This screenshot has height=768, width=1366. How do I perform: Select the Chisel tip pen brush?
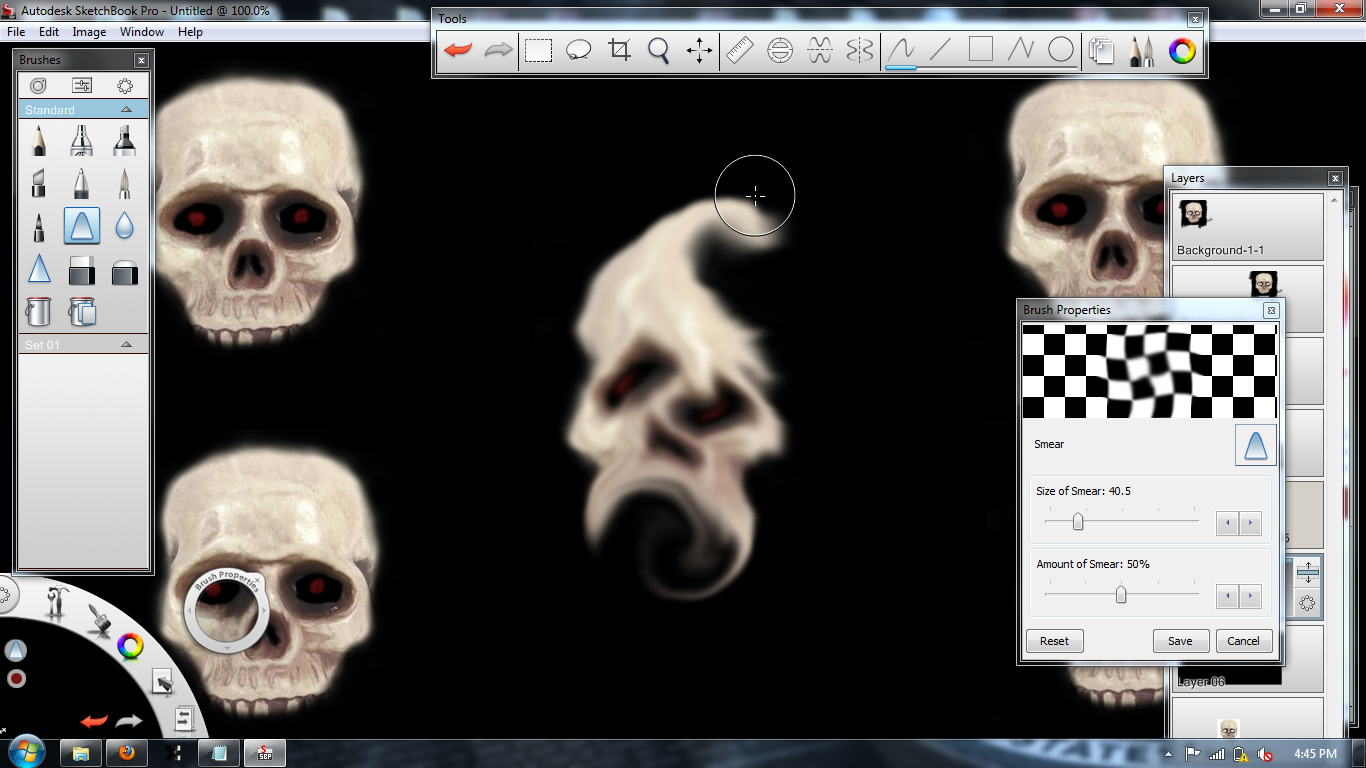(38, 183)
